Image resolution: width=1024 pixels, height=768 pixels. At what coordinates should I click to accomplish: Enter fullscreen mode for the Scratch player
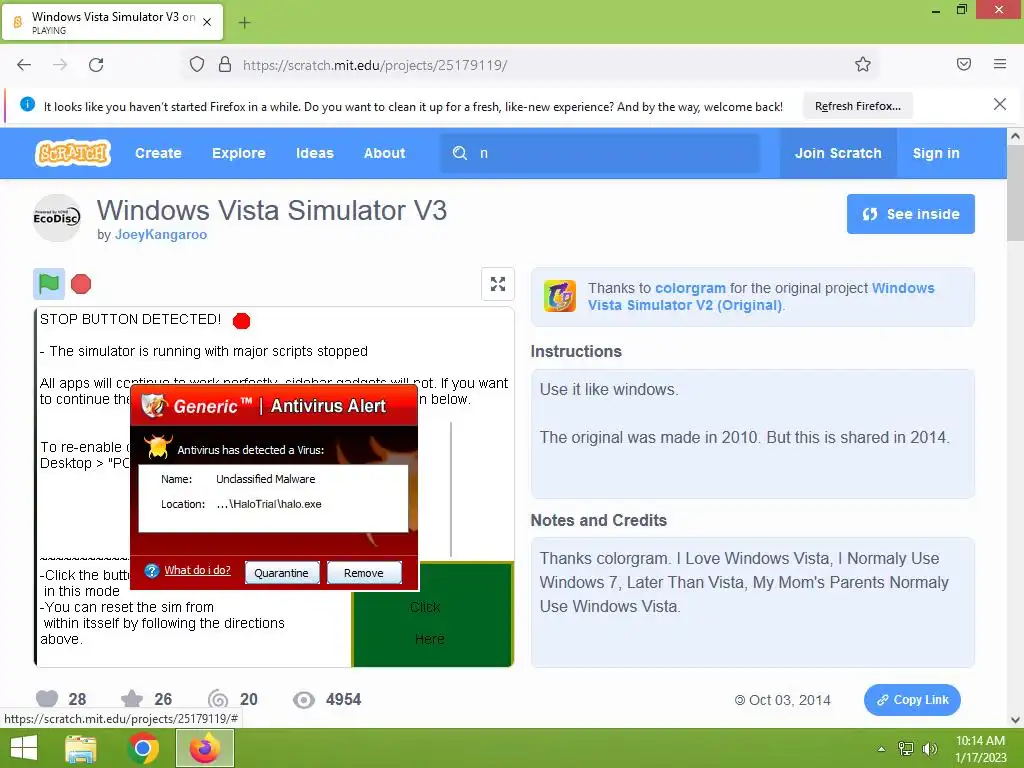498,284
